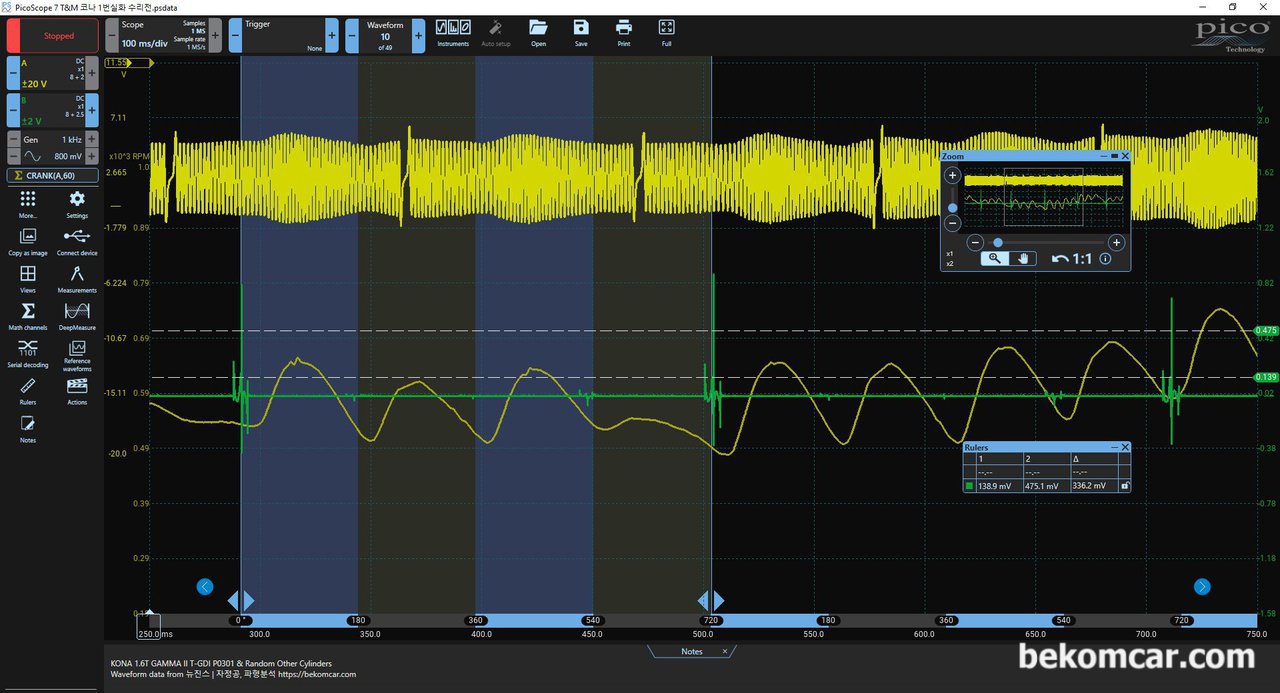The height and width of the screenshot is (693, 1280).
Task: Open Reference waveforms tool
Action: coord(77,356)
